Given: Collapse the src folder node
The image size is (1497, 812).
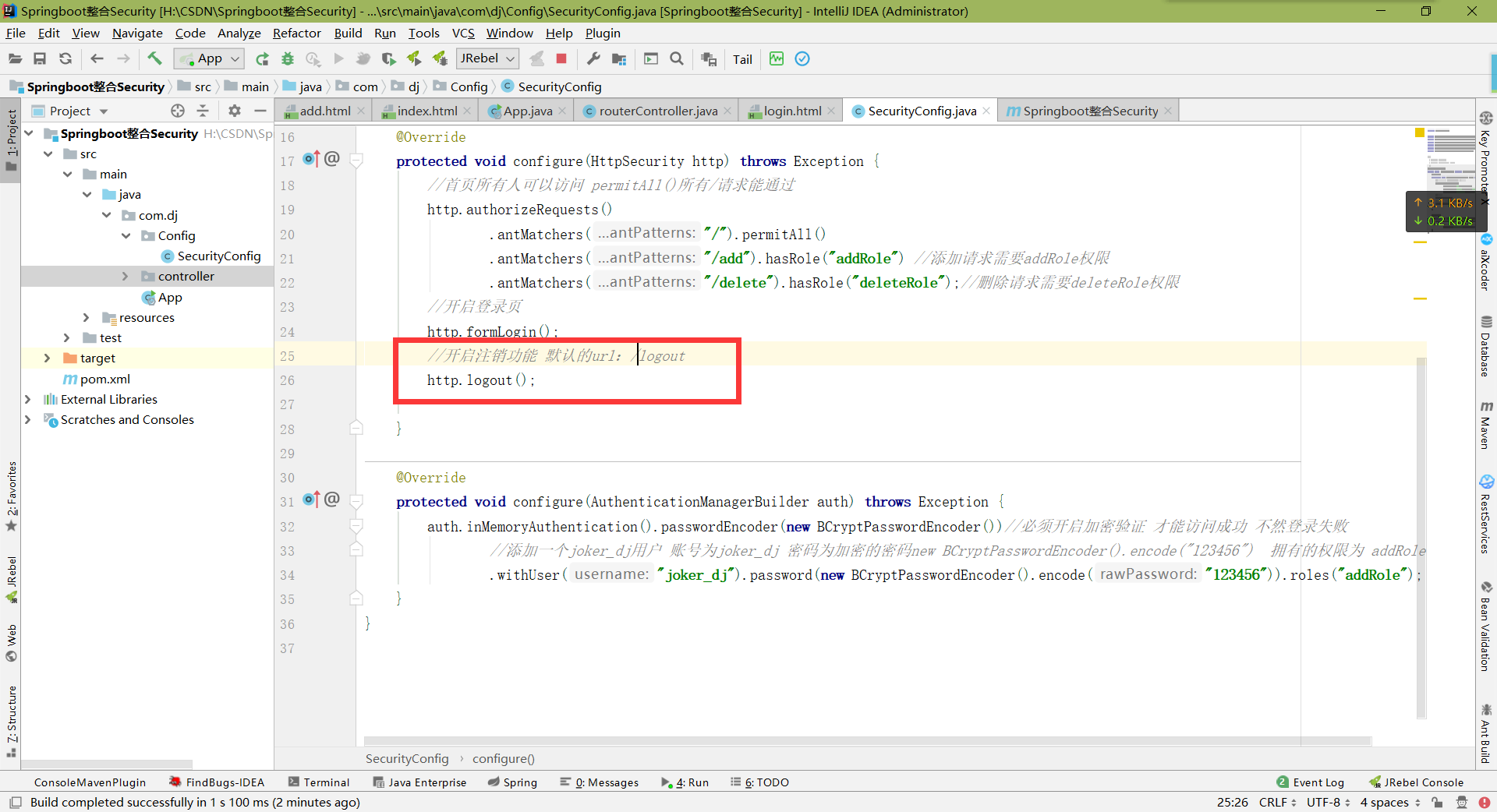Looking at the screenshot, I should tap(48, 154).
